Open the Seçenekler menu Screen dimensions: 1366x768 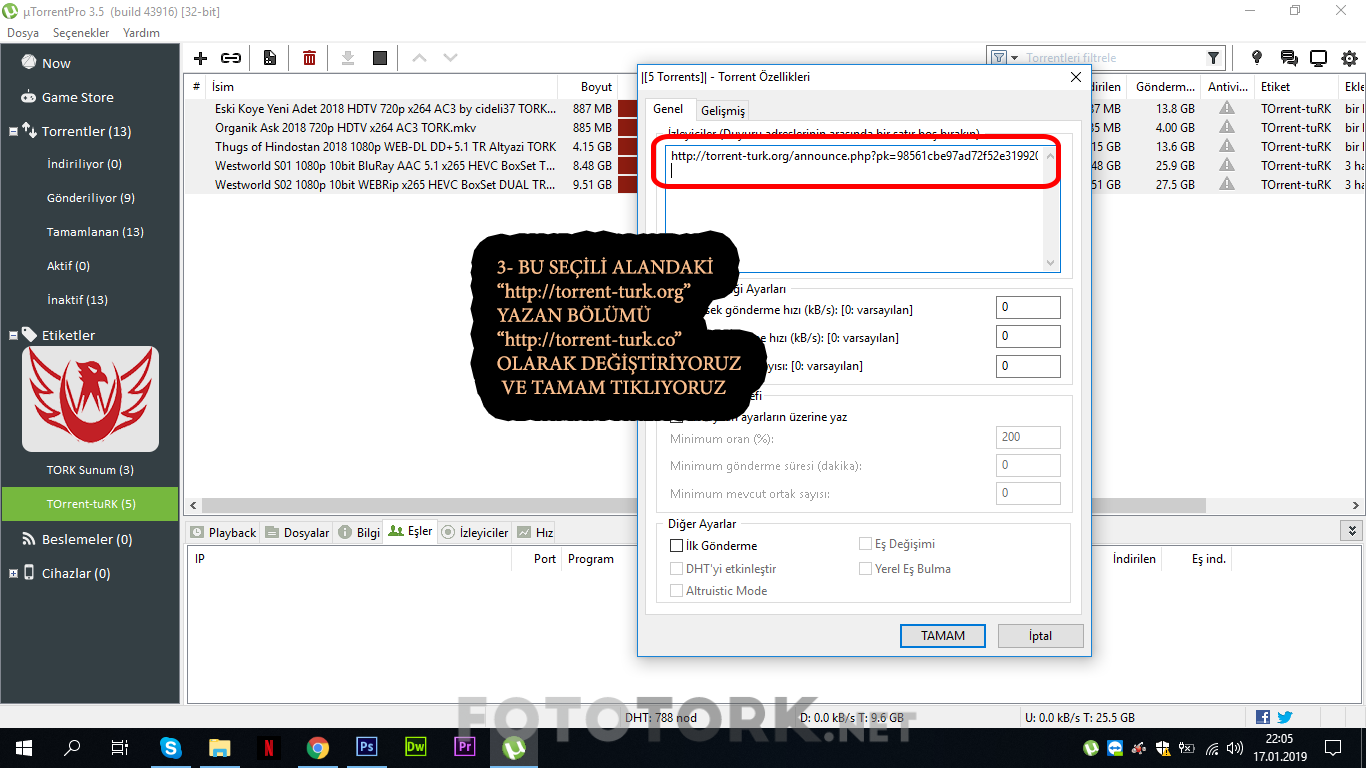(x=81, y=33)
